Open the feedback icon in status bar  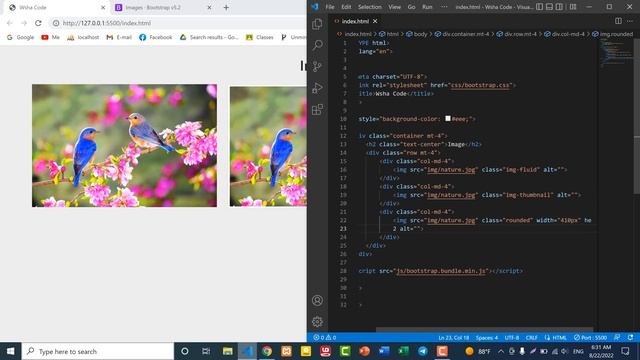617,338
